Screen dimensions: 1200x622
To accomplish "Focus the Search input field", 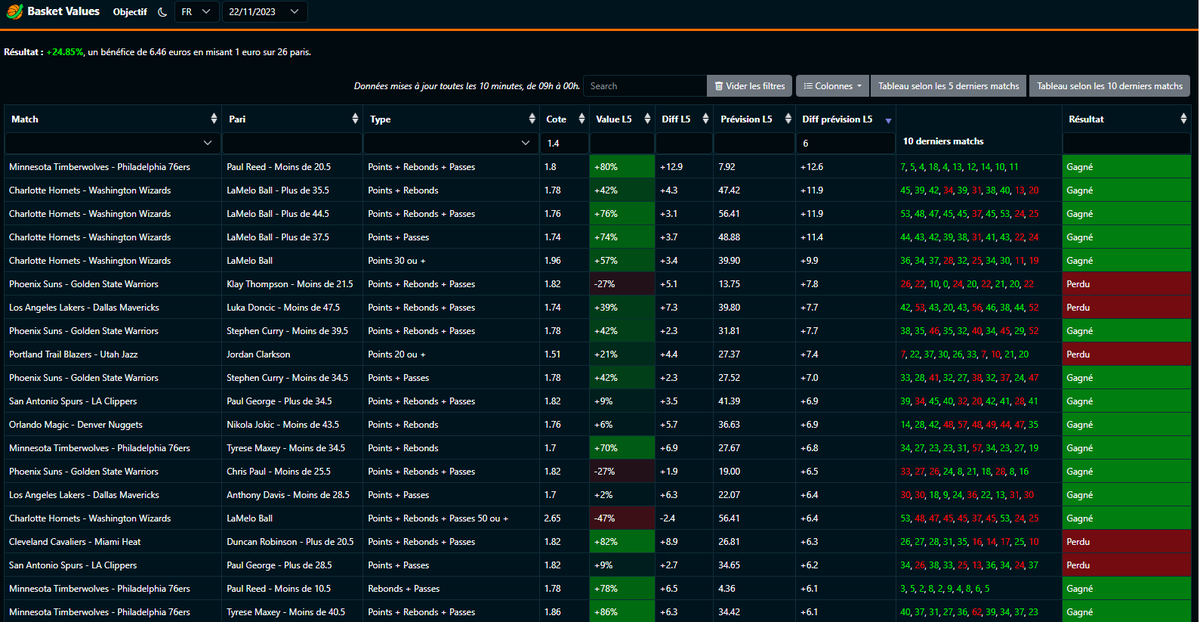I will pyautogui.click(x=644, y=86).
